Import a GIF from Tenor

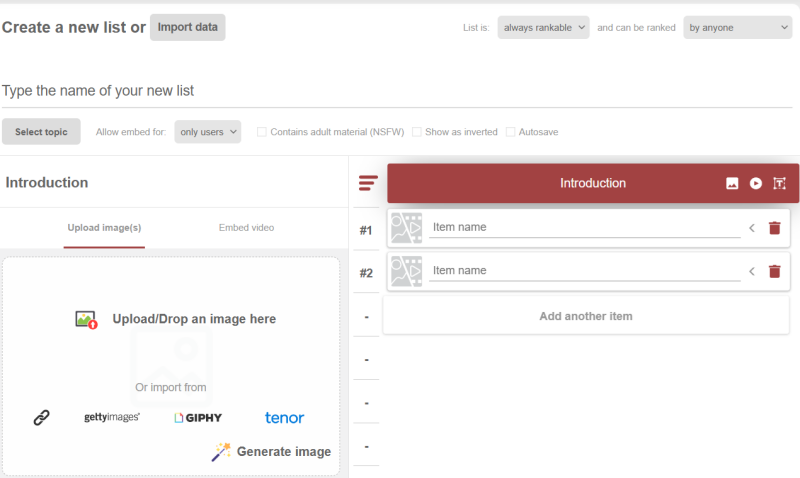pyautogui.click(x=284, y=418)
